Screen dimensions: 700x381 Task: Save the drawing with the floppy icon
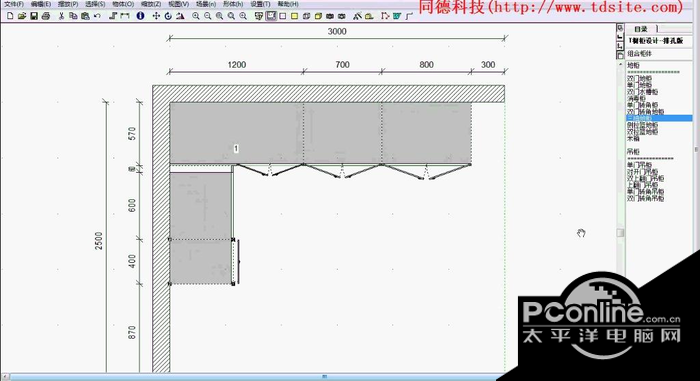tap(34, 16)
